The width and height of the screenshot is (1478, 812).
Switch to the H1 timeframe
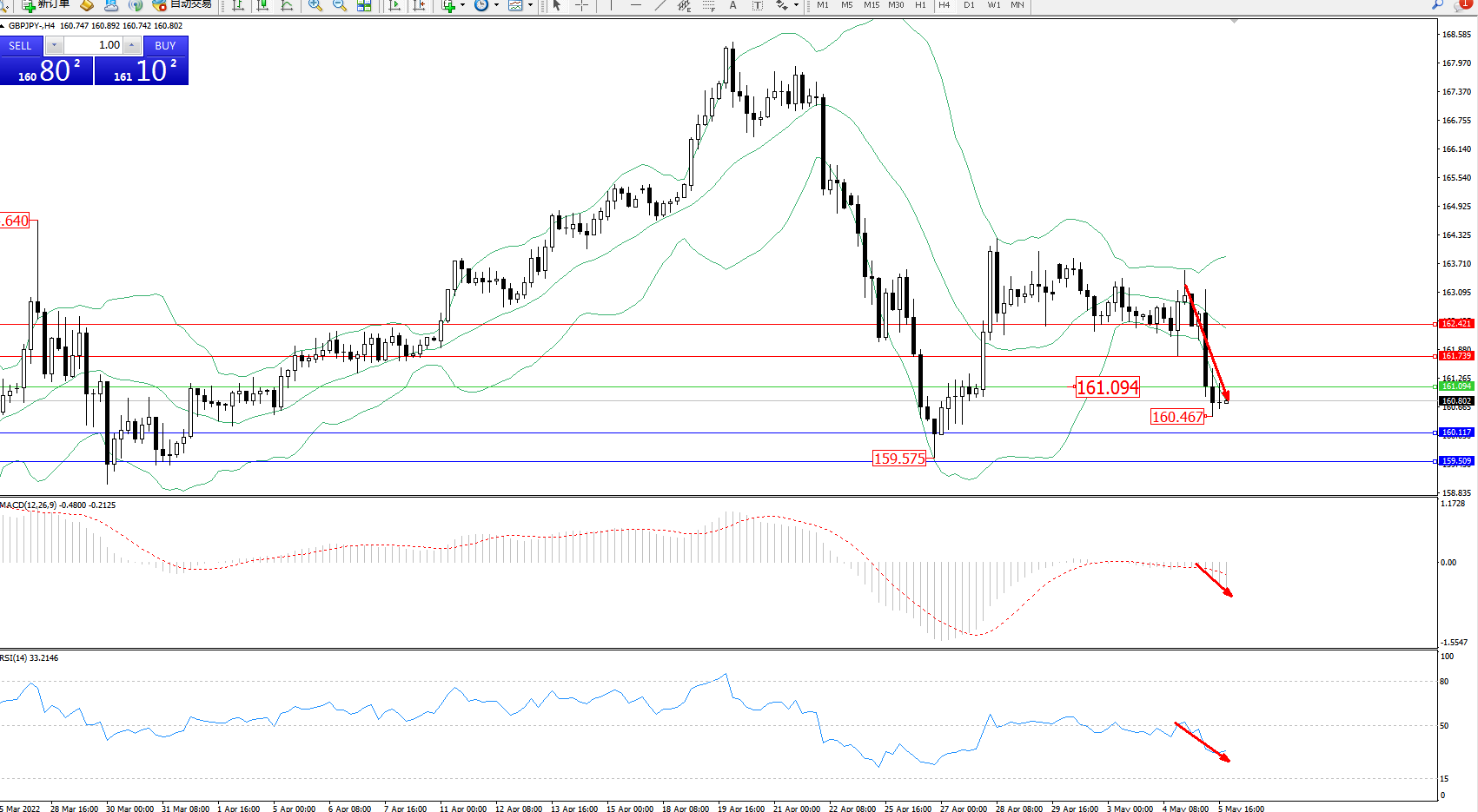[920, 5]
